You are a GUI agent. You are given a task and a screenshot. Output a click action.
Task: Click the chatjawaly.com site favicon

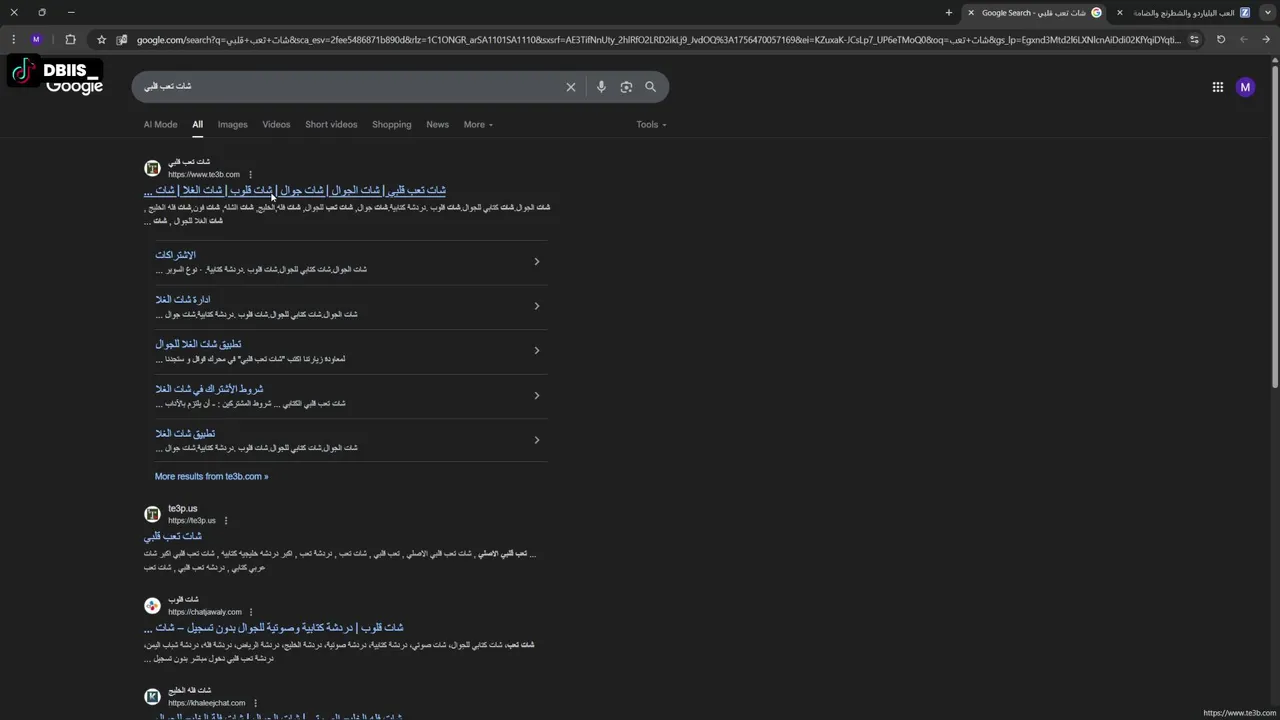point(152,605)
